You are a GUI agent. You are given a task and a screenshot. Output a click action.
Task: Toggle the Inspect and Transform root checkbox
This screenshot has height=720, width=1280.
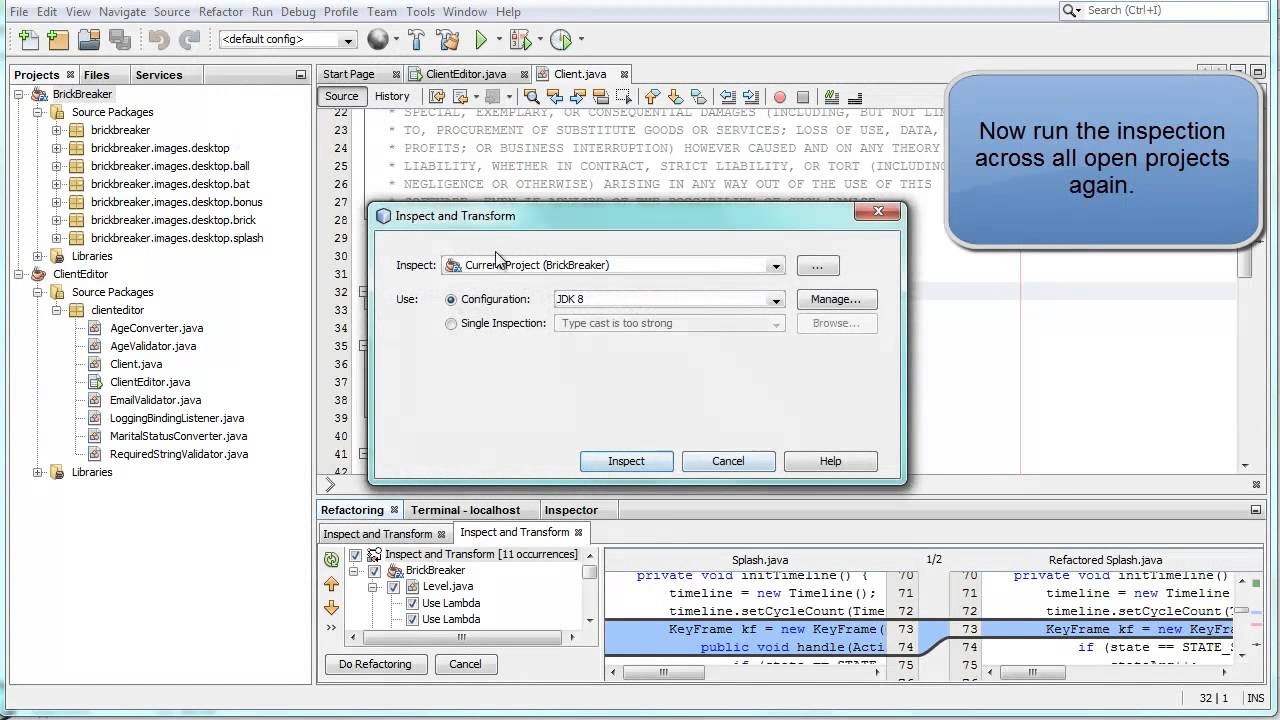pos(355,555)
